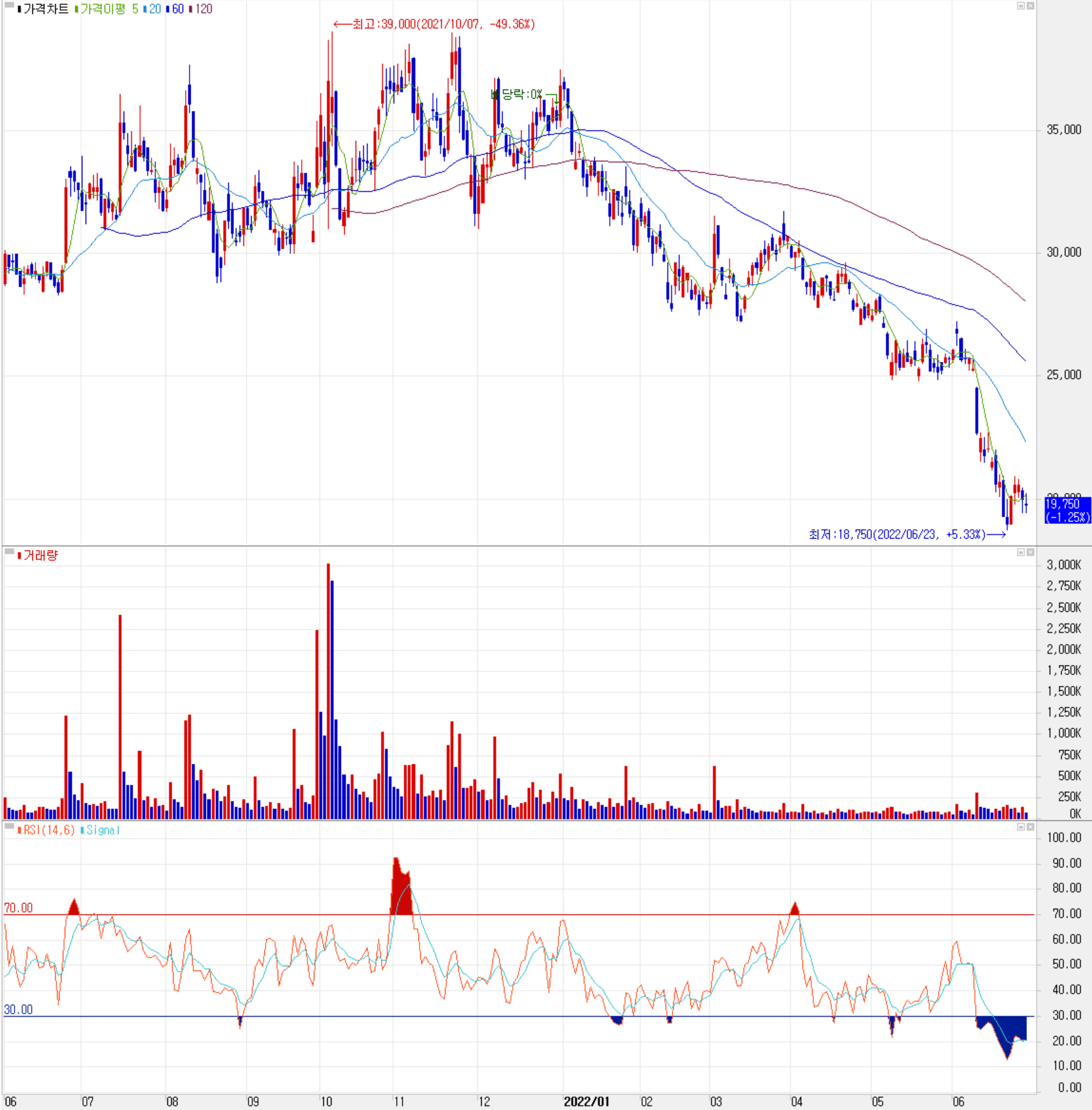Click the 60-day moving average legend
Image resolution: width=1092 pixels, height=1110 pixels.
178,9
